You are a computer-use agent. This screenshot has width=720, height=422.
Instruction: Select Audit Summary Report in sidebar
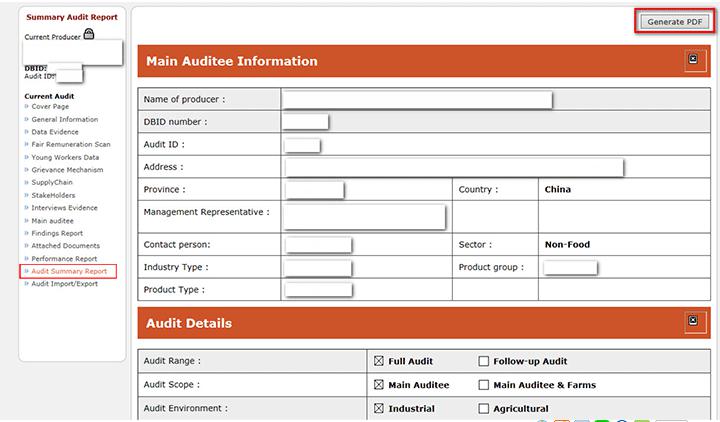69,271
